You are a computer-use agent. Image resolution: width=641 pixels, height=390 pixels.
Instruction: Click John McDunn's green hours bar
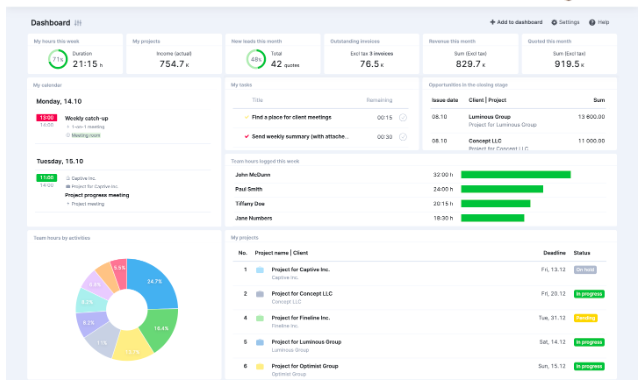[516, 175]
